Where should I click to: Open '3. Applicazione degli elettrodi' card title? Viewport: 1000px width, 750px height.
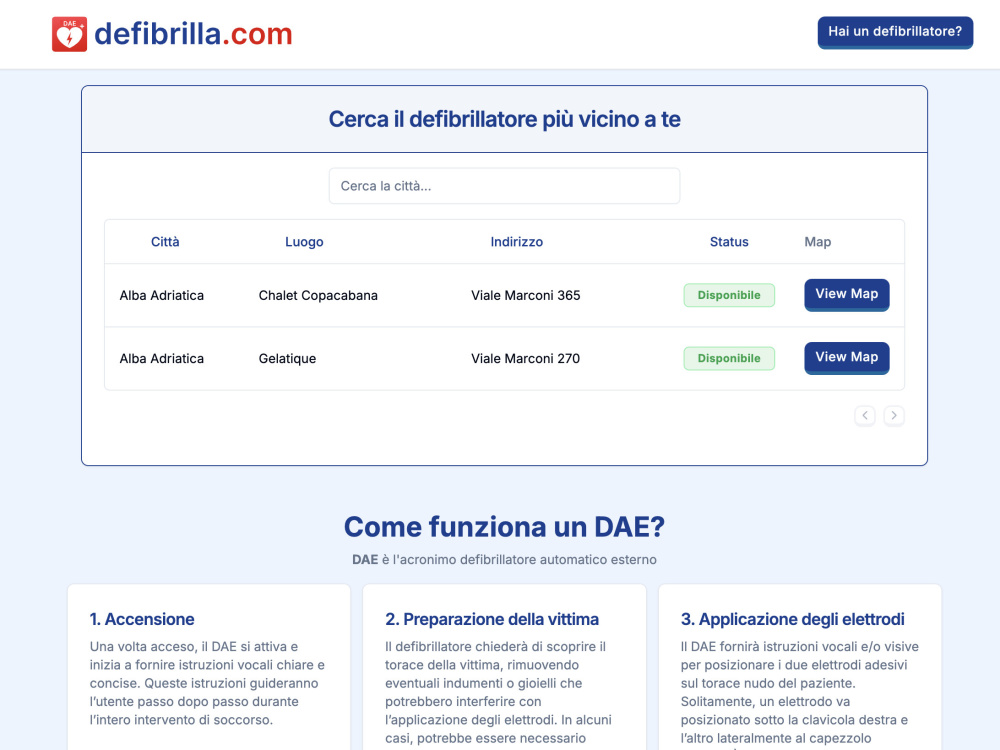tap(793, 619)
